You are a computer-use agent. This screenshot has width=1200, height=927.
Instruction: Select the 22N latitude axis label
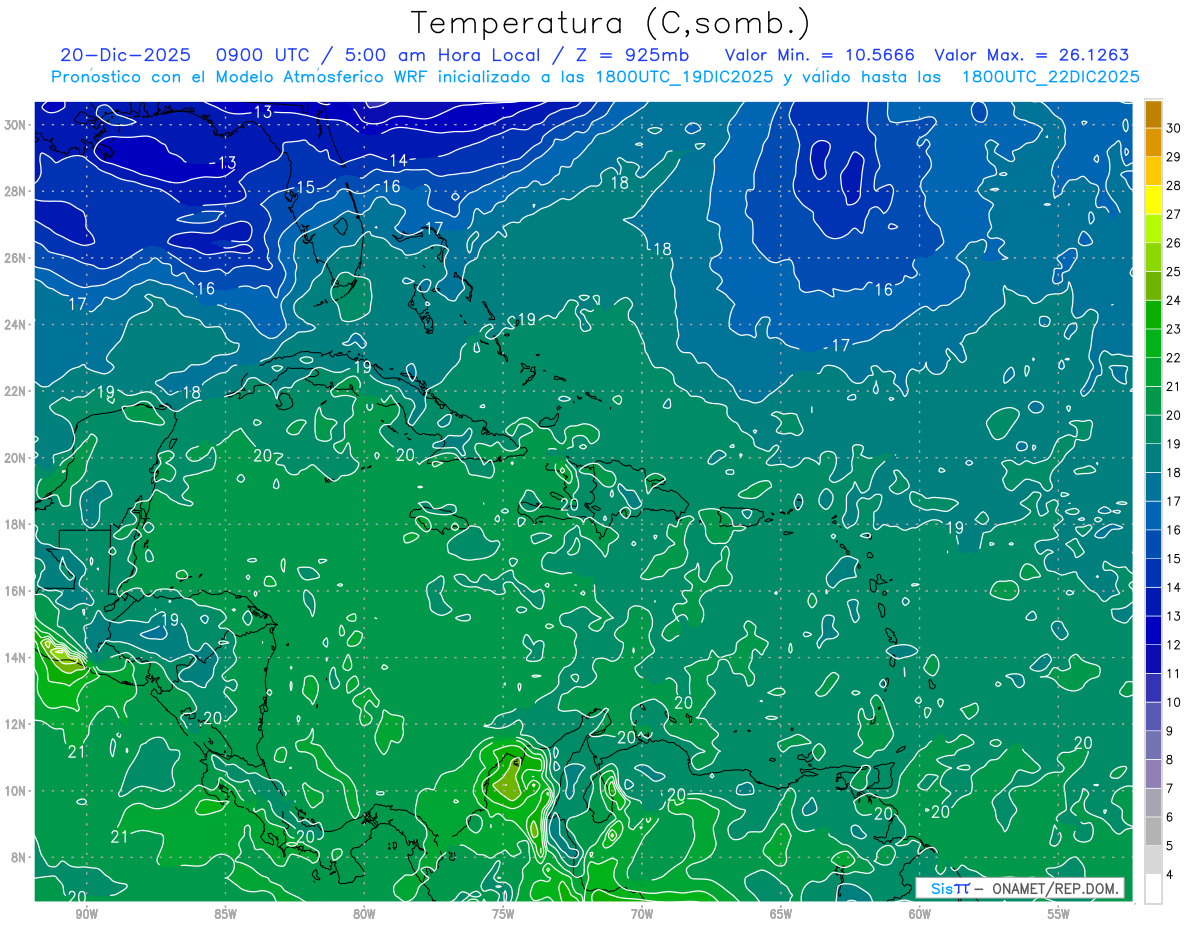15,391
